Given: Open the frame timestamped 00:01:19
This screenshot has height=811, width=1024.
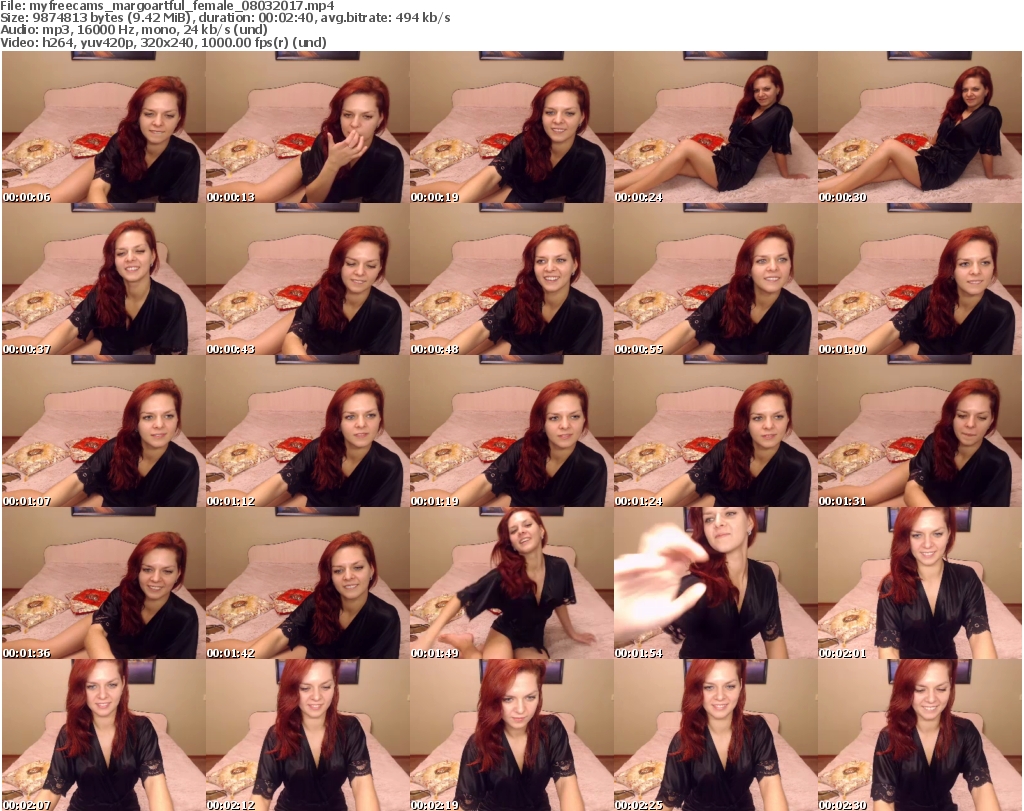Looking at the screenshot, I should (511, 432).
